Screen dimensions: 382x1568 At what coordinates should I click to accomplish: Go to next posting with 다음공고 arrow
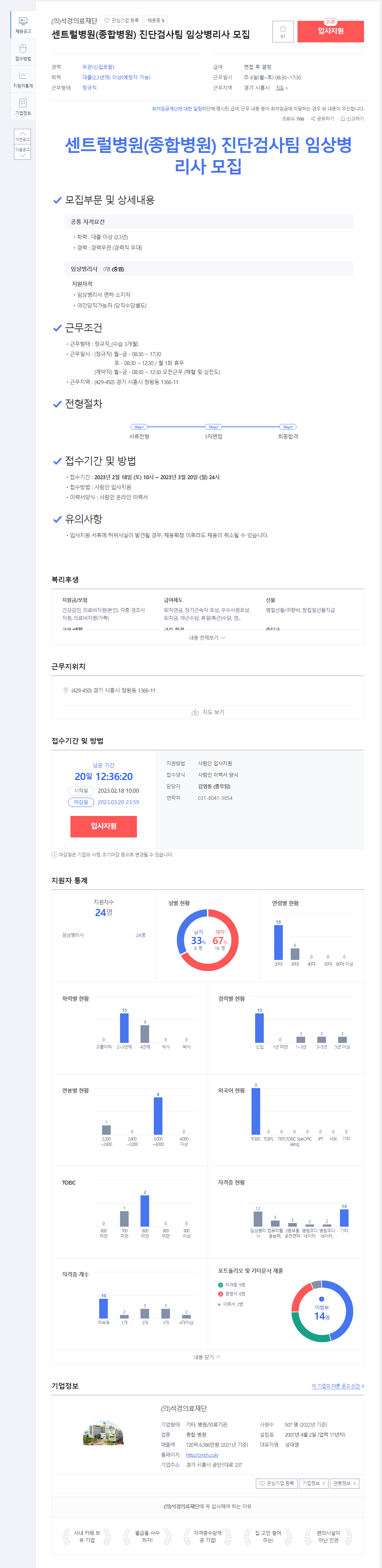click(23, 152)
